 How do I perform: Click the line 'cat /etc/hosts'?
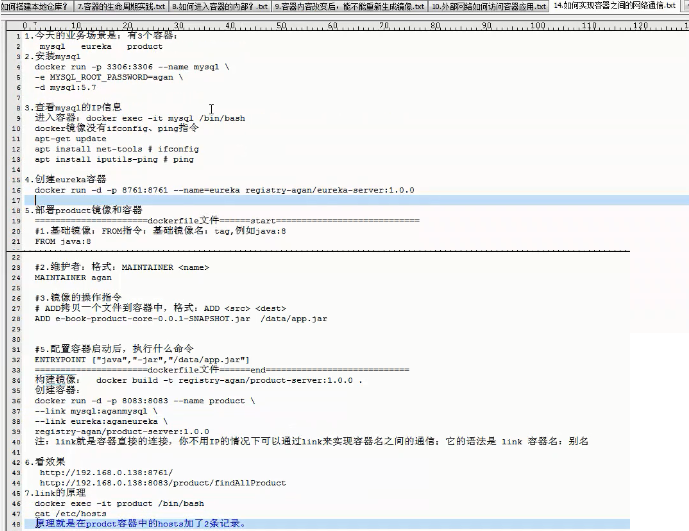[x=70, y=513]
